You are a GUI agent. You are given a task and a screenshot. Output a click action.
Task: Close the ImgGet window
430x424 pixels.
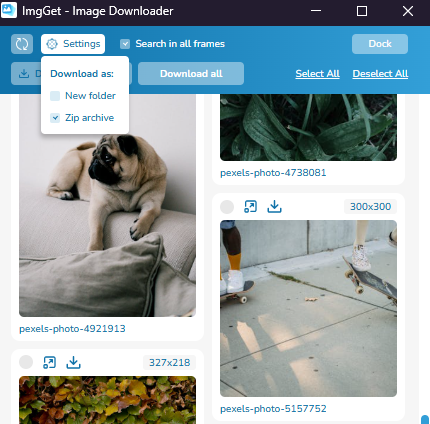pos(408,11)
